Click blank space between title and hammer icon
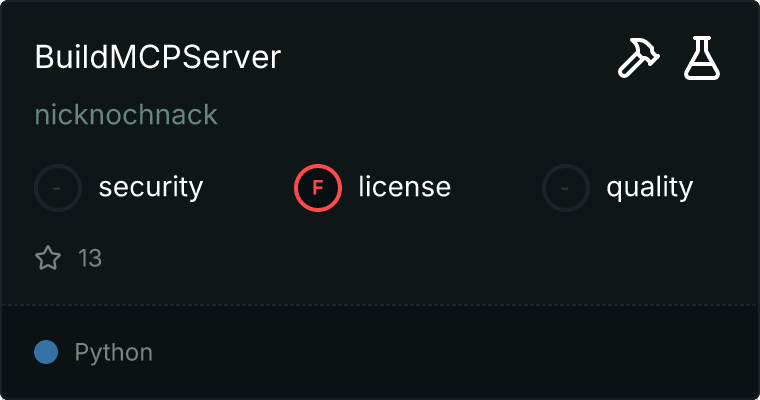This screenshot has width=760, height=400. 450,58
